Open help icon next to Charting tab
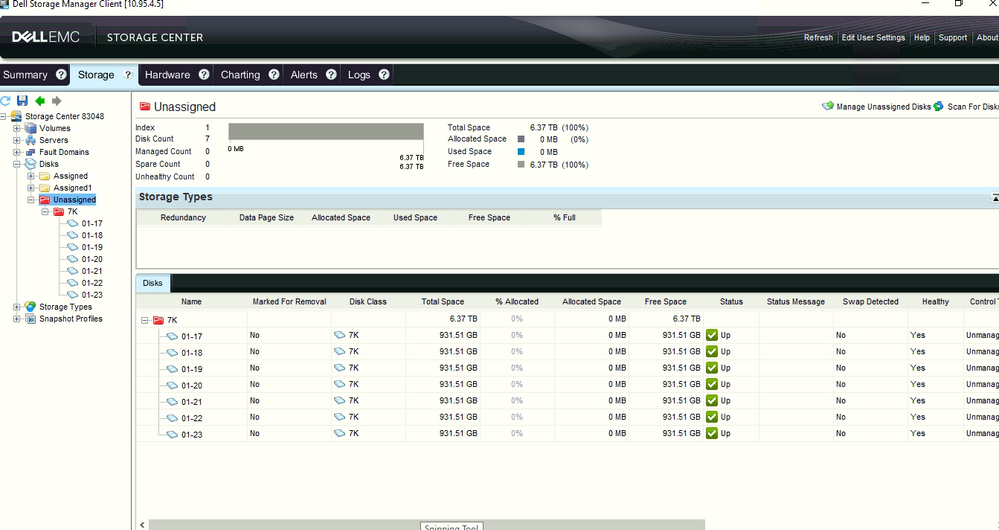The image size is (999, 530). [x=274, y=75]
